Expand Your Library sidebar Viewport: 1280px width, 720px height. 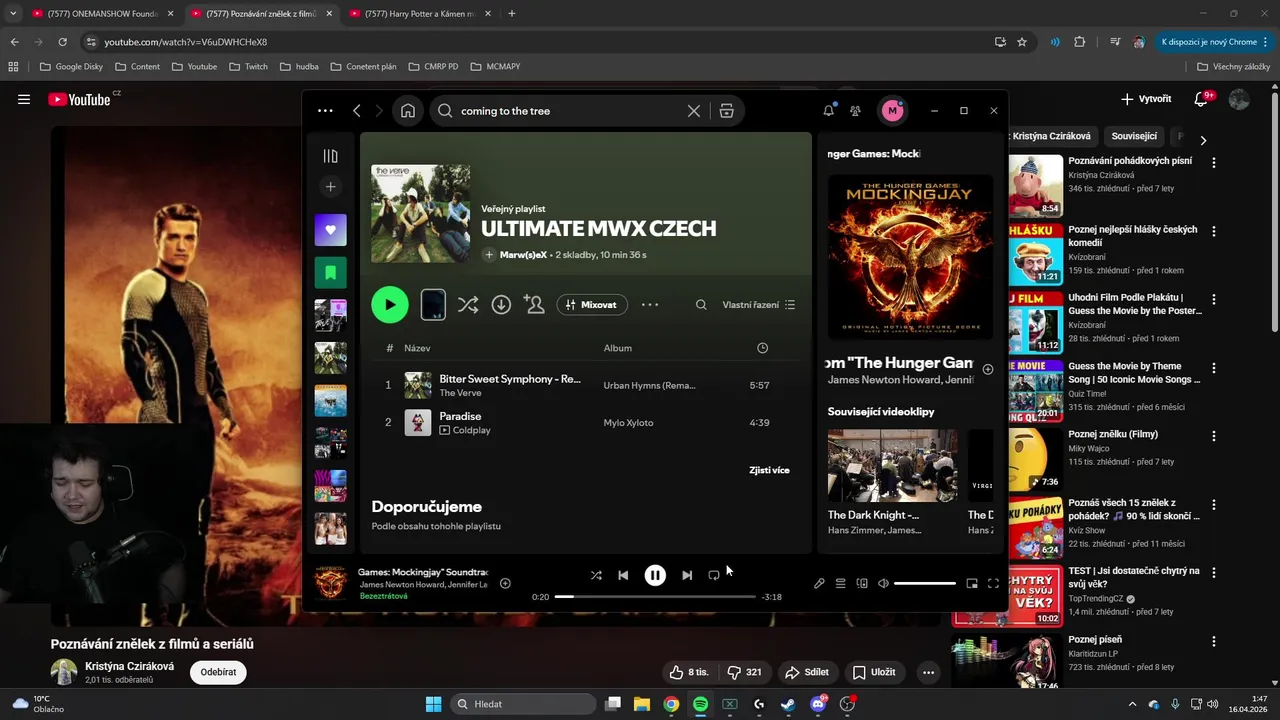pos(331,156)
